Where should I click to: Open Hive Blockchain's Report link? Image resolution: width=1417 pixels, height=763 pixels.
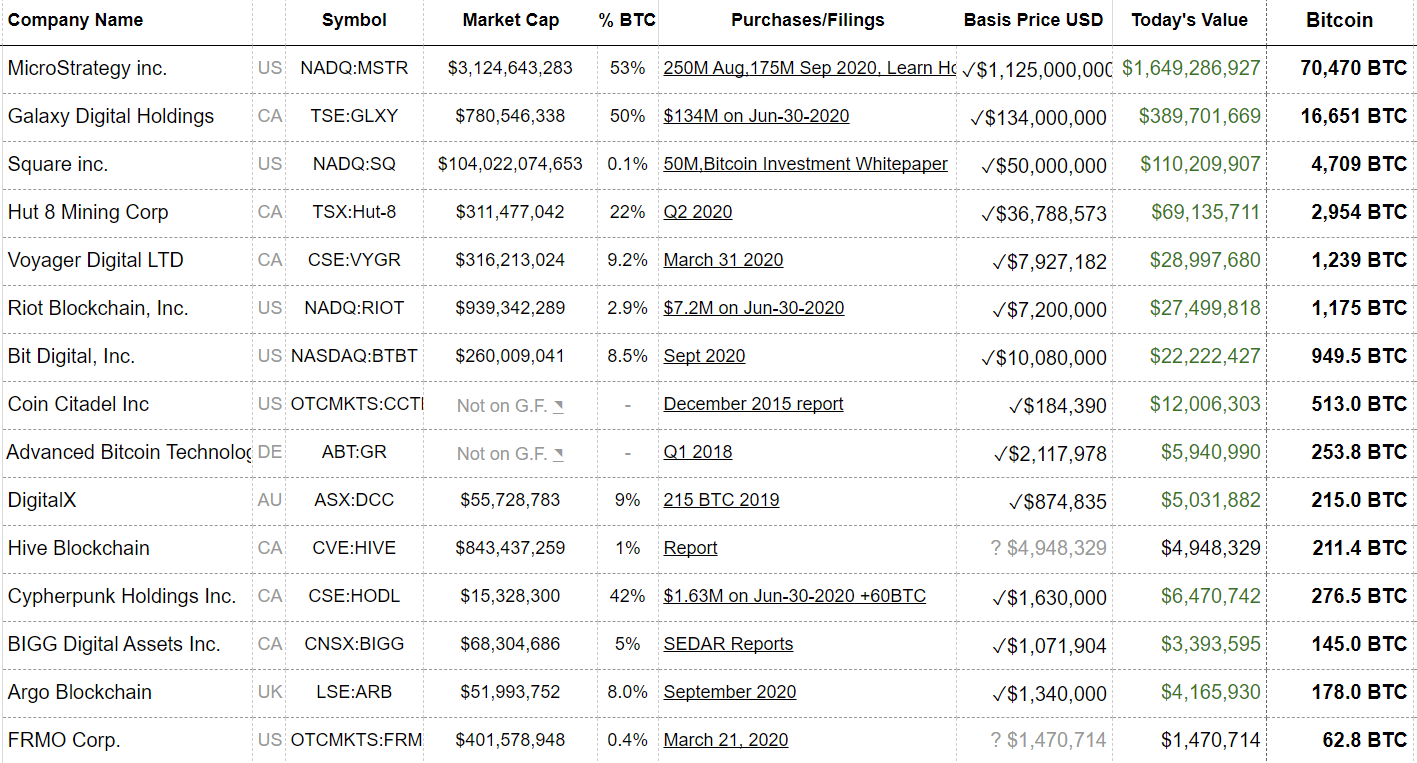690,548
